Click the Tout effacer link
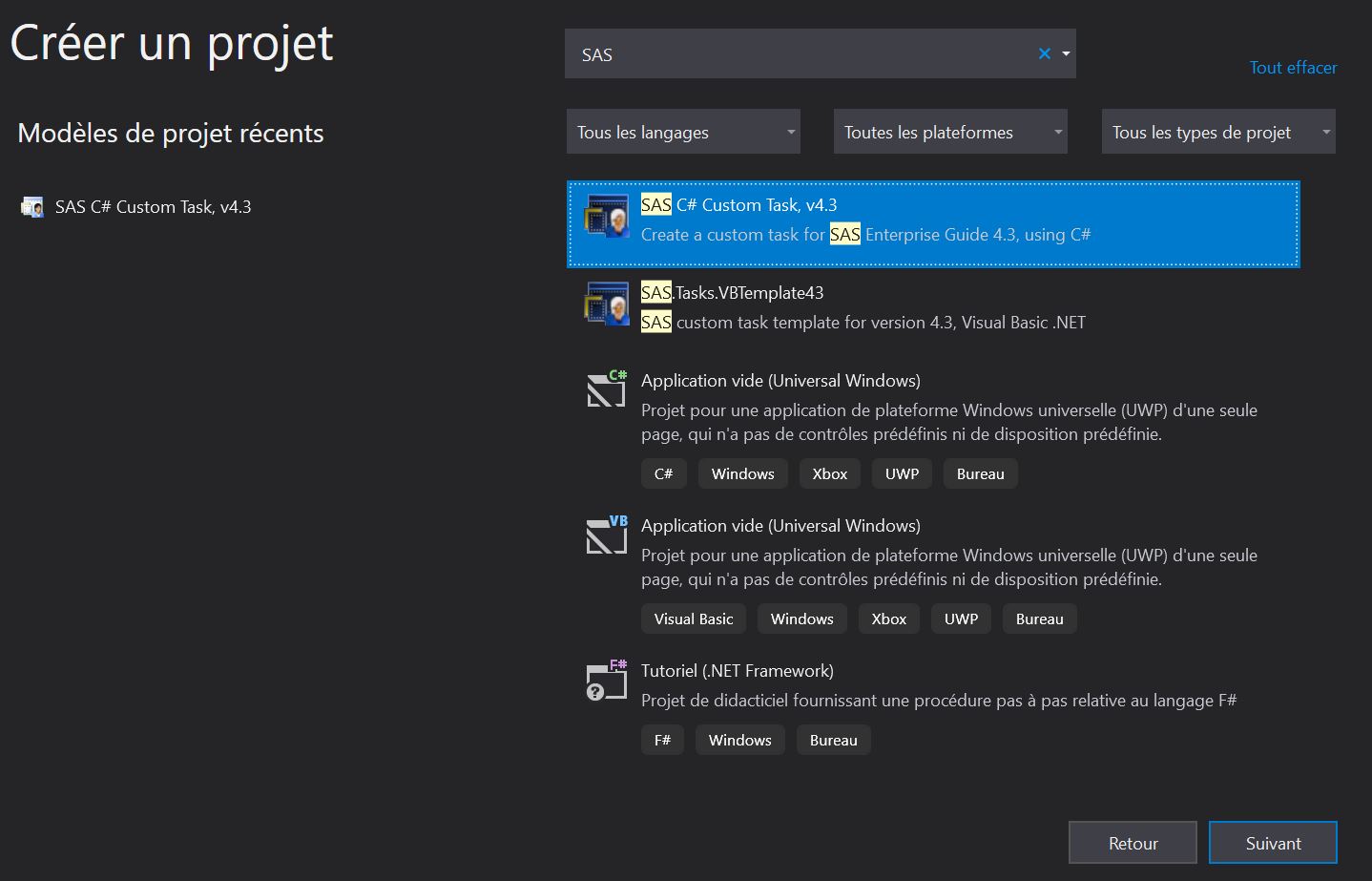 [x=1293, y=68]
